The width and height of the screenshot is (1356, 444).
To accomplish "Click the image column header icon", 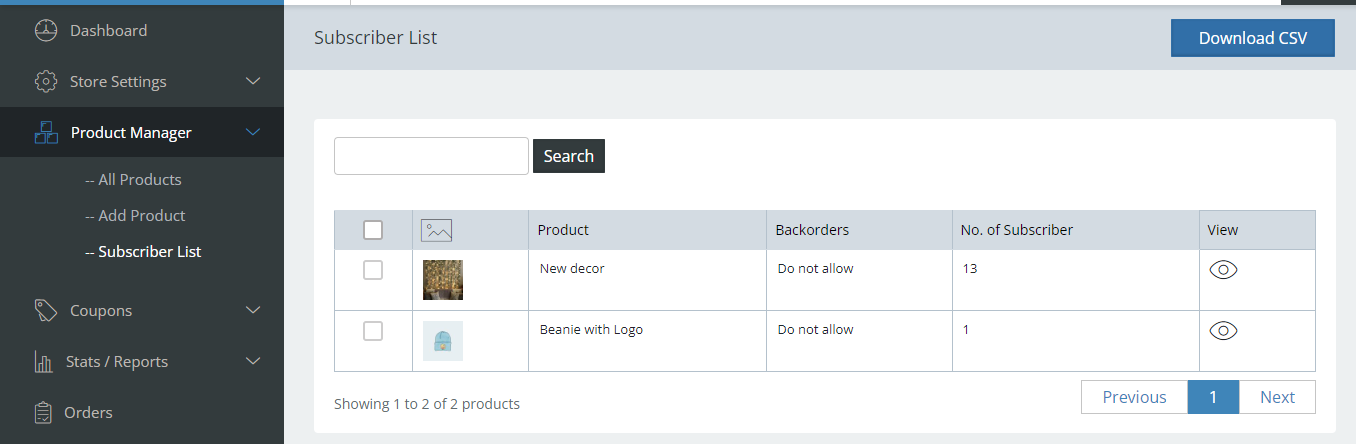I will (x=437, y=231).
